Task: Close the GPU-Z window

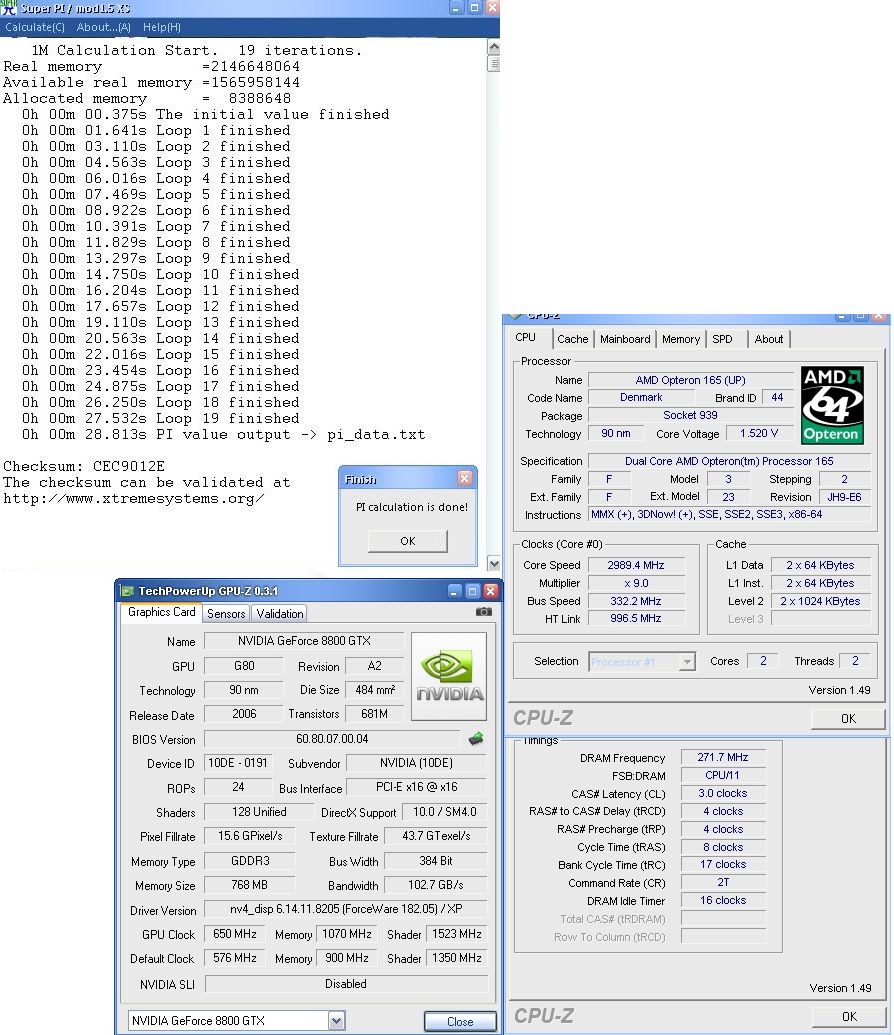Action: click(x=490, y=591)
